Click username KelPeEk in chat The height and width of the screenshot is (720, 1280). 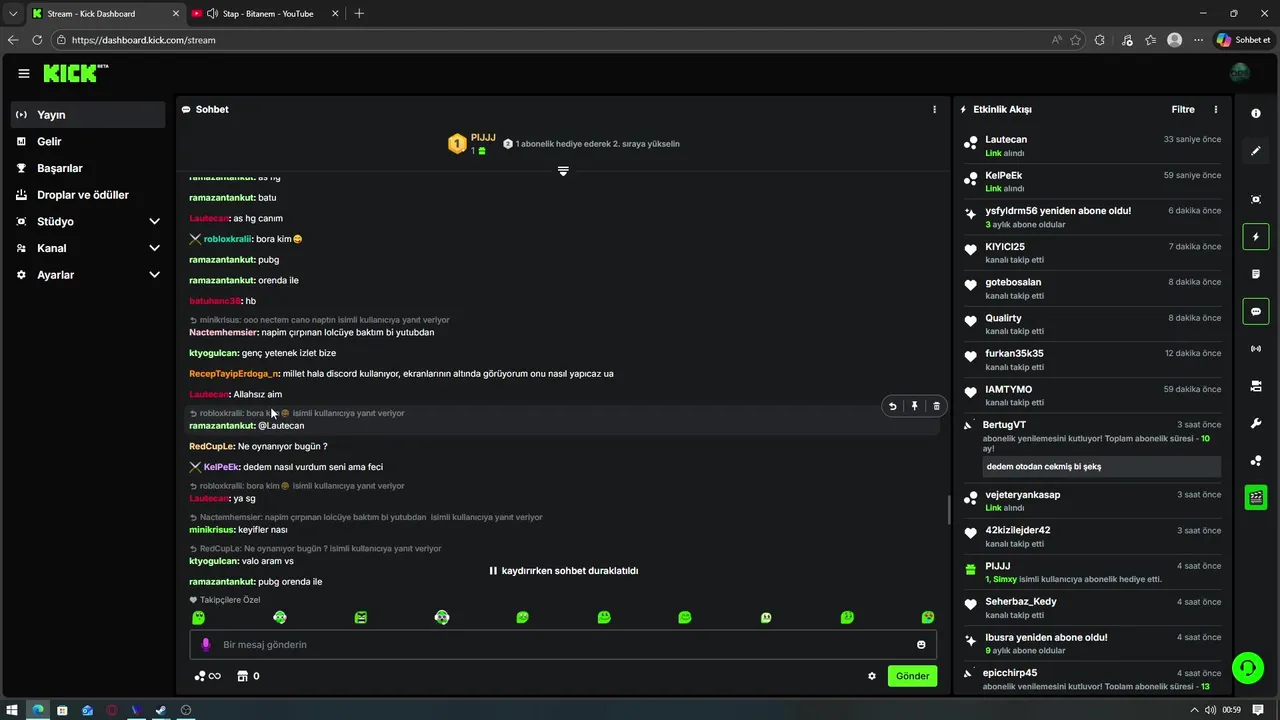[221, 467]
